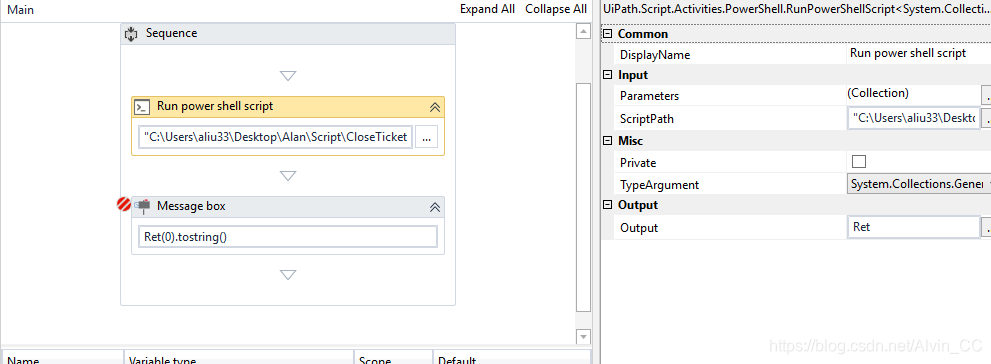This screenshot has width=991, height=364.
Task: Click the breakpoint marker beside Message box
Action: (124, 204)
